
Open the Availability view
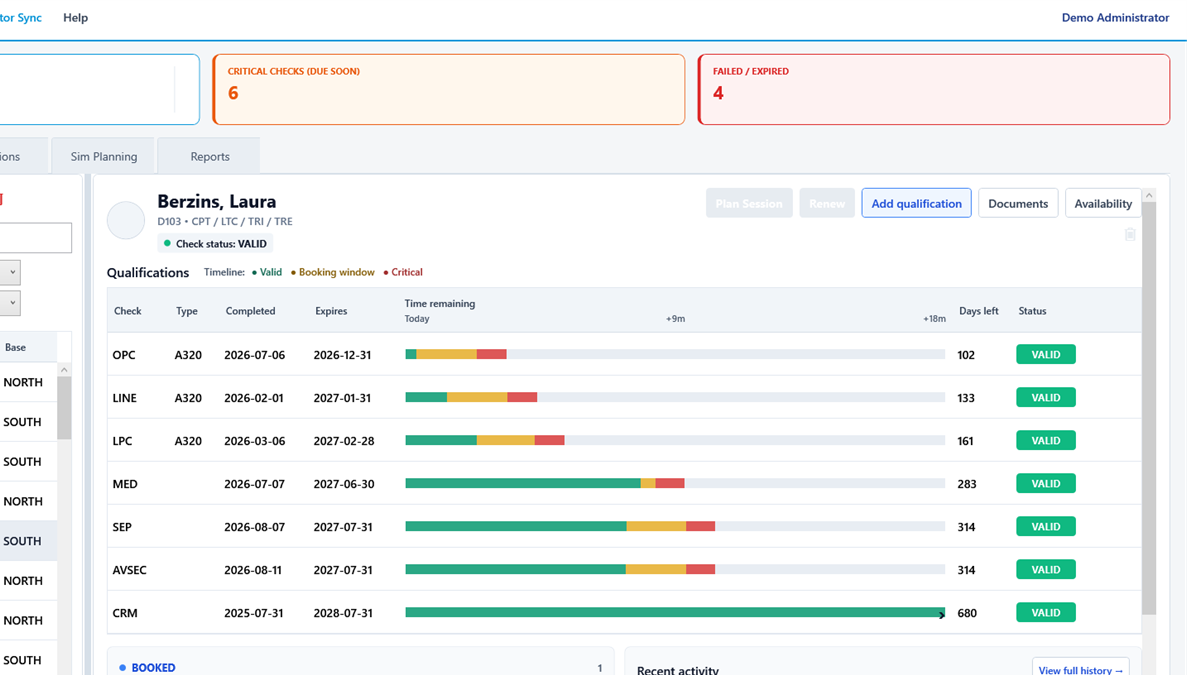(x=1103, y=203)
